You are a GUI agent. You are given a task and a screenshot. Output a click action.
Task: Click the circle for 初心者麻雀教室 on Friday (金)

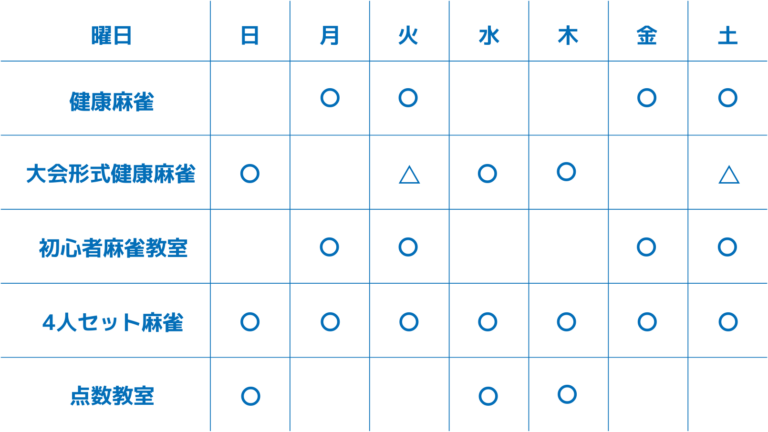(x=647, y=246)
